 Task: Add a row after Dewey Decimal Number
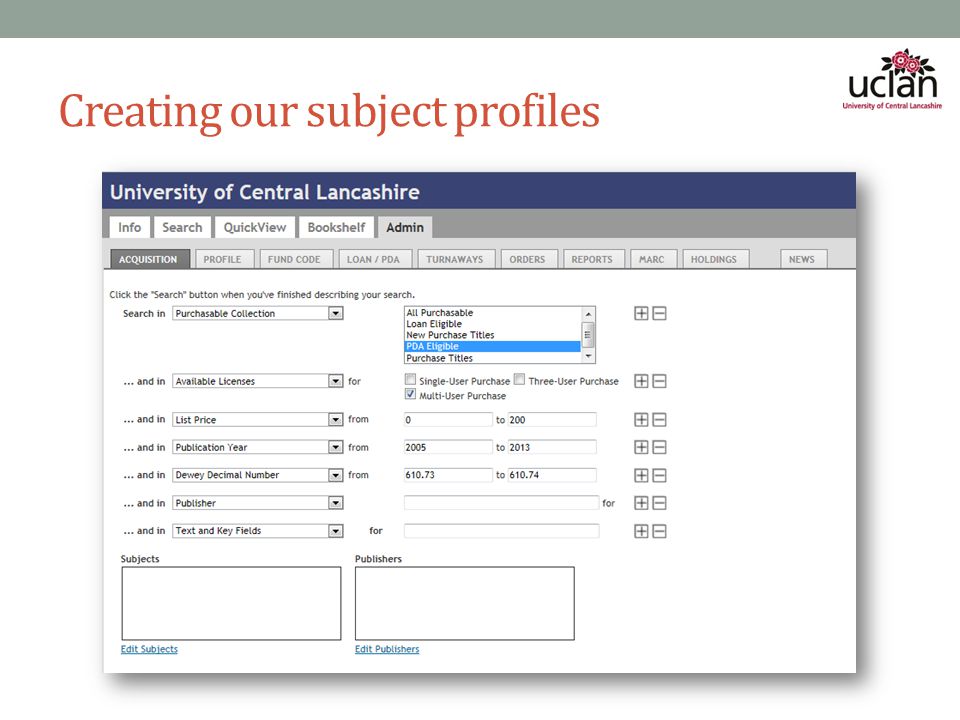tap(641, 476)
